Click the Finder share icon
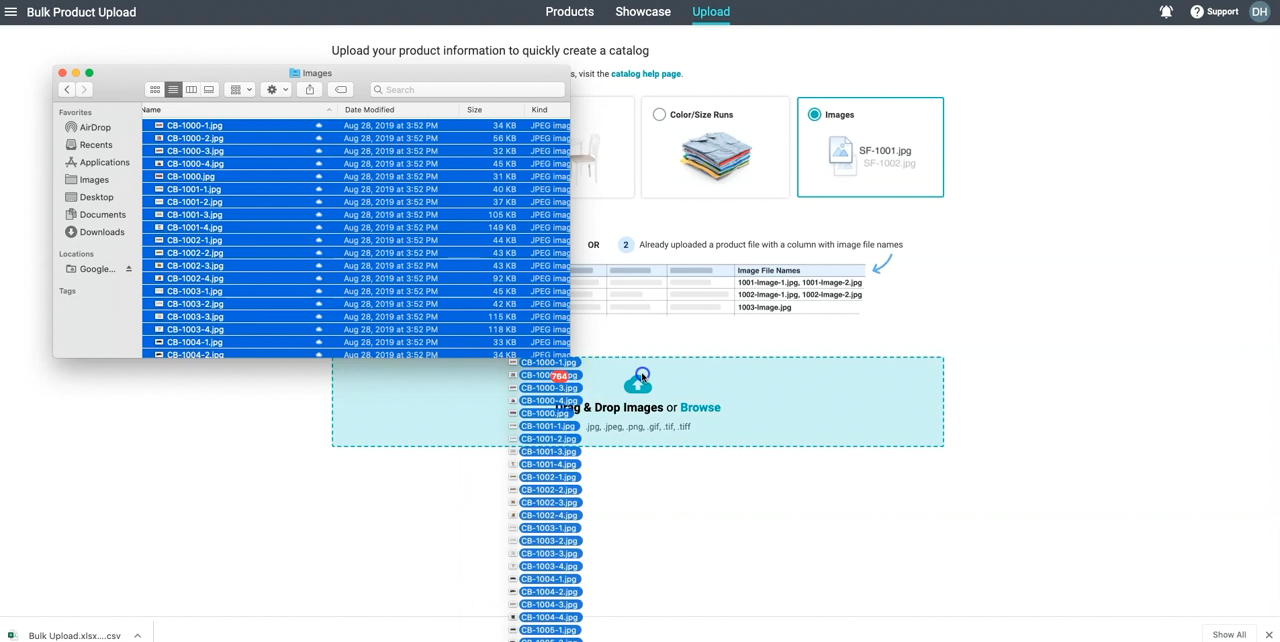1280x642 pixels. pos(310,90)
